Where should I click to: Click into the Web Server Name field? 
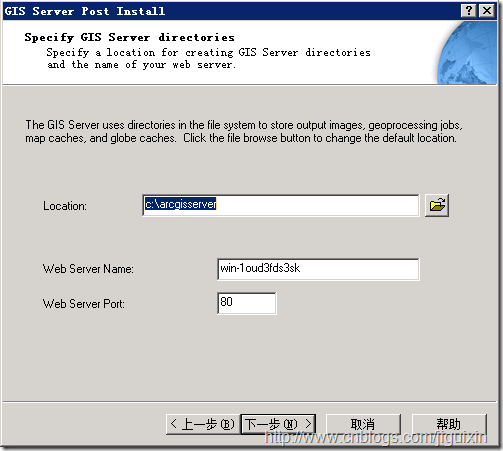tap(318, 269)
